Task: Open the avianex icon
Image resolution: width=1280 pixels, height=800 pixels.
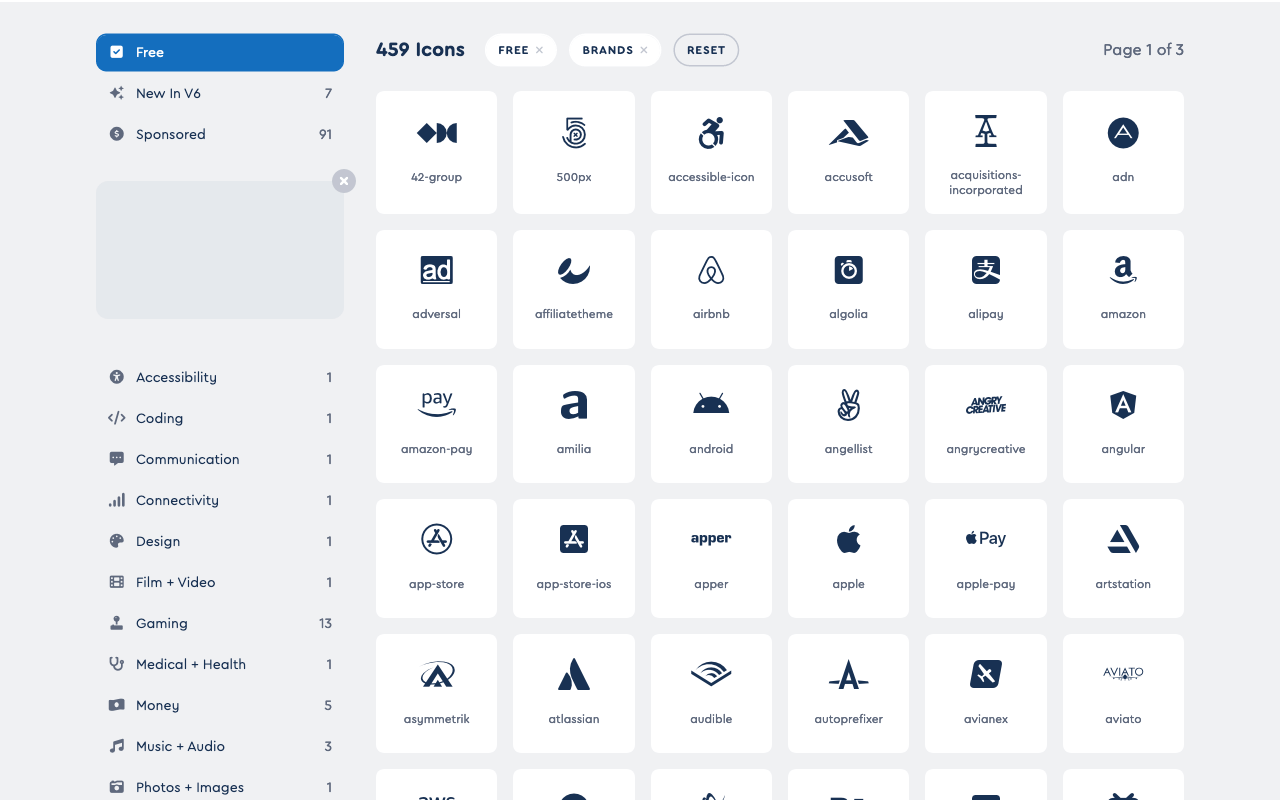Action: click(x=986, y=693)
